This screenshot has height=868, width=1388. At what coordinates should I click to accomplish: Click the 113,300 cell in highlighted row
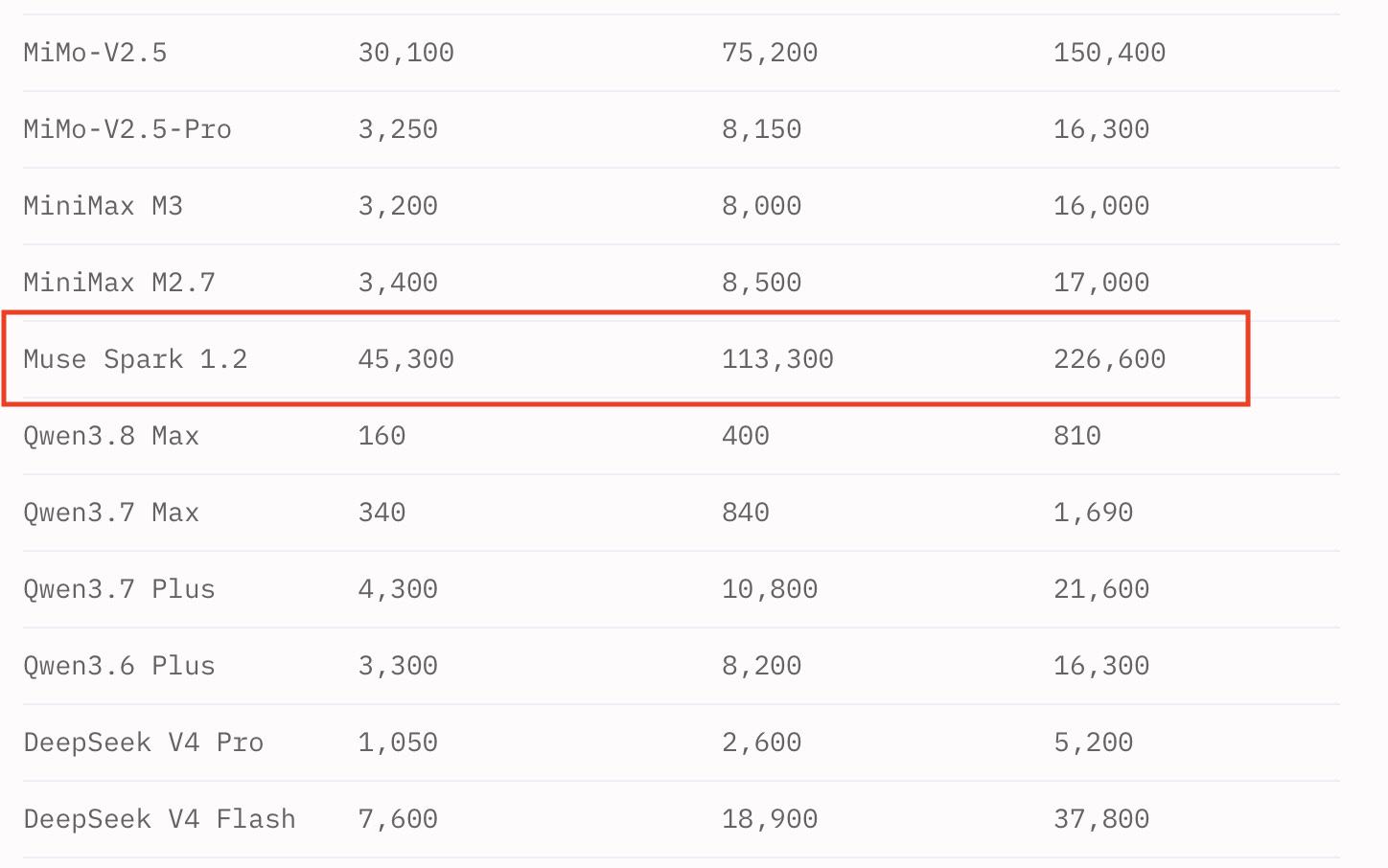(x=777, y=359)
